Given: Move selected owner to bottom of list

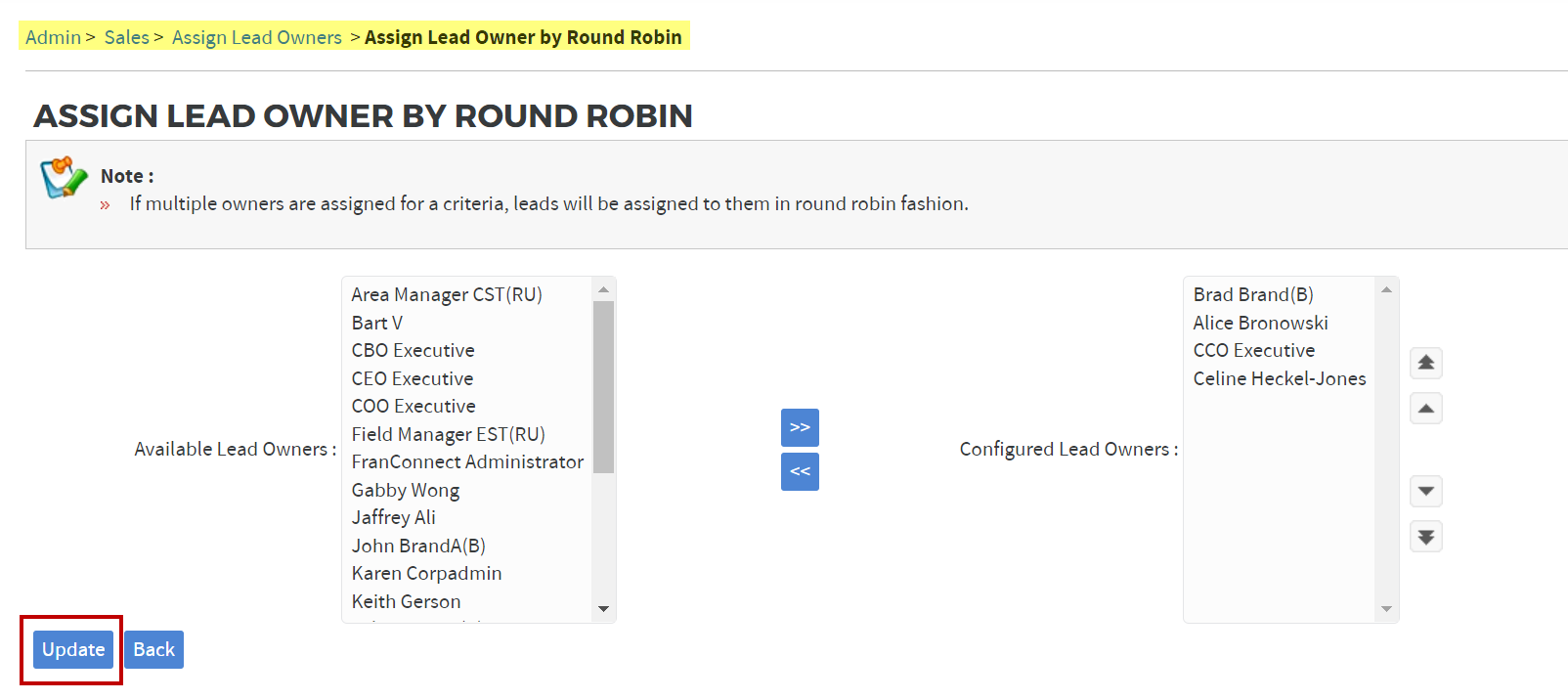Looking at the screenshot, I should [x=1426, y=537].
